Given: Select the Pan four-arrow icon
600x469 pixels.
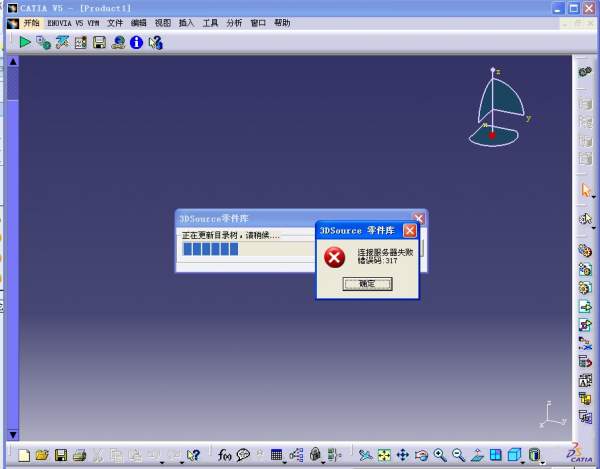Looking at the screenshot, I should [403, 455].
